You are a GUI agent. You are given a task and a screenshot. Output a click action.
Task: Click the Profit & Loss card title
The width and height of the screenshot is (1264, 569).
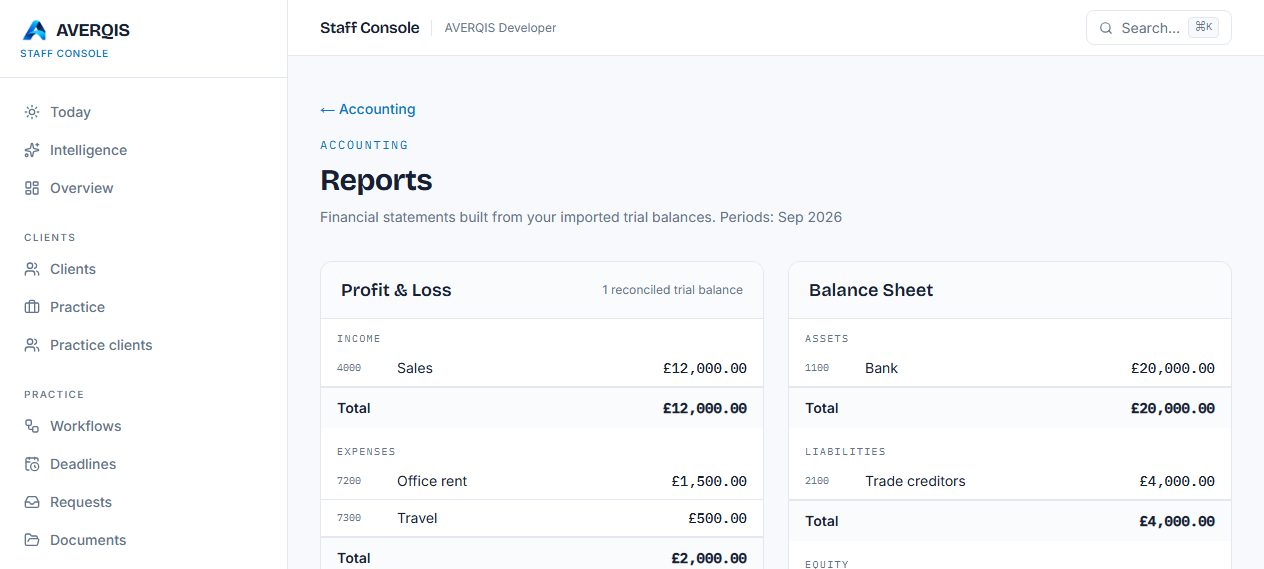(396, 290)
